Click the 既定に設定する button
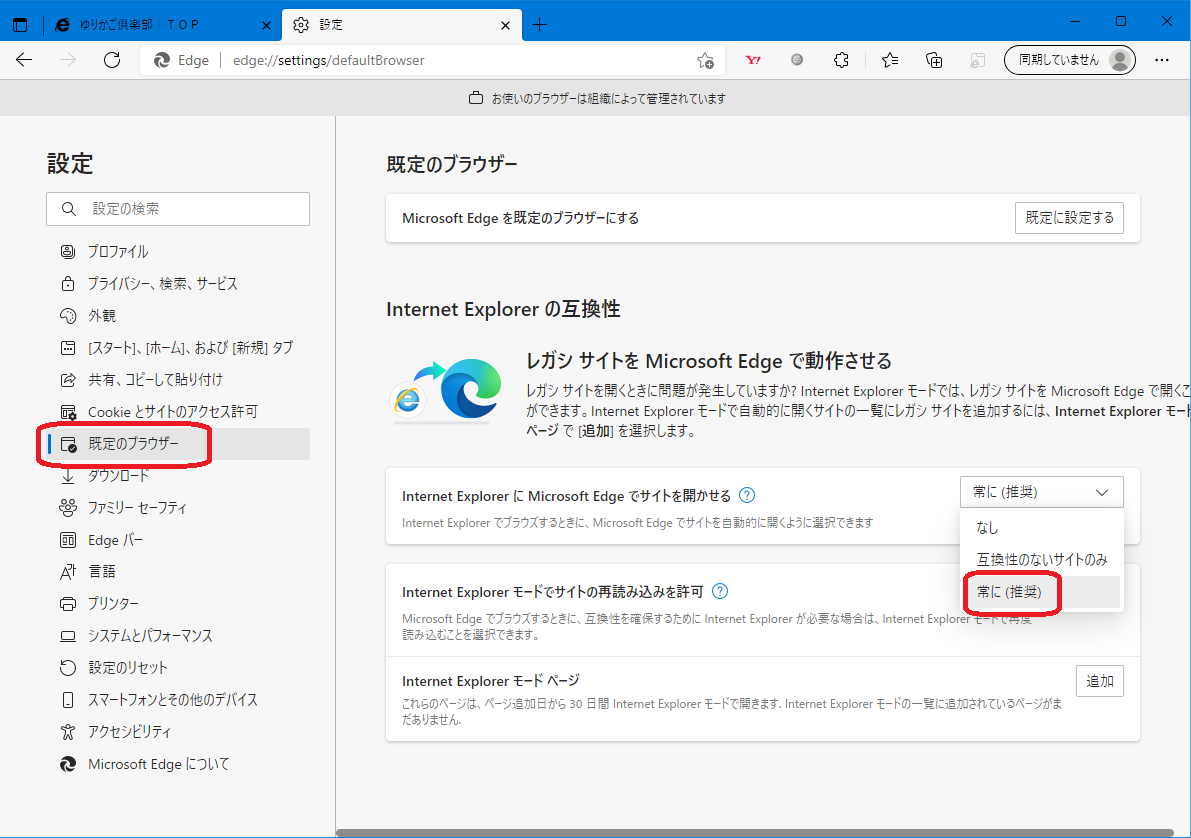Screen dimensions: 1191x838 tap(1069, 218)
